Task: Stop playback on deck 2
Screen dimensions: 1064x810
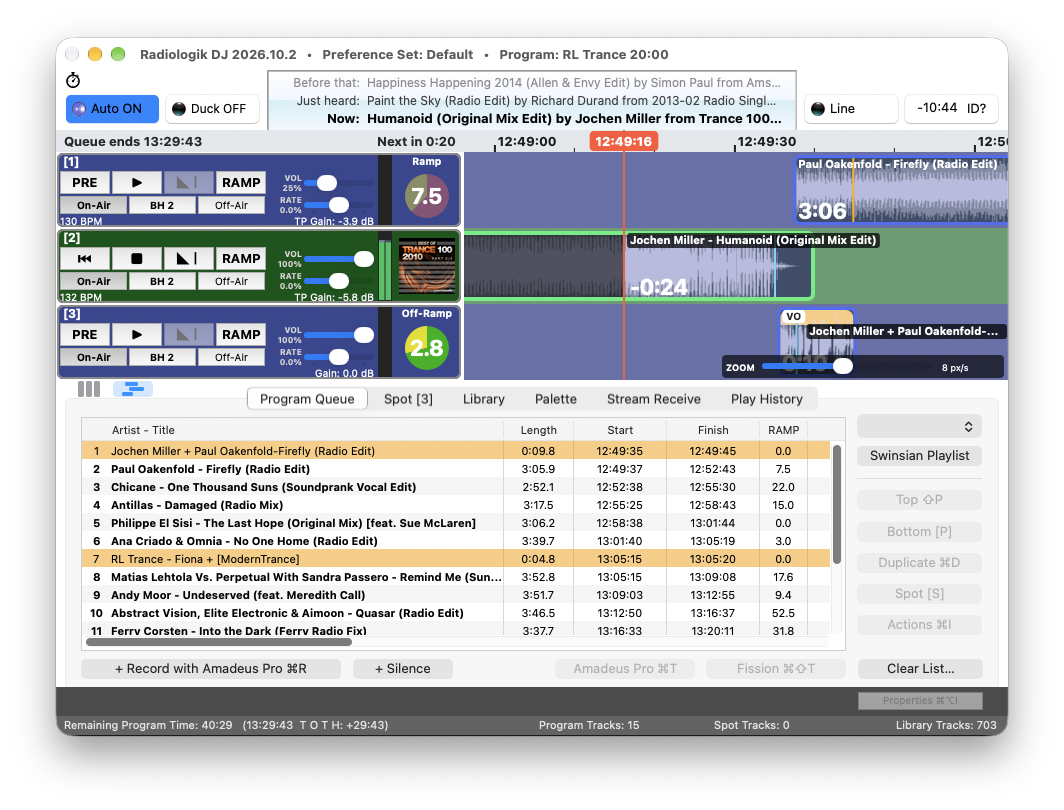Action: [x=136, y=258]
